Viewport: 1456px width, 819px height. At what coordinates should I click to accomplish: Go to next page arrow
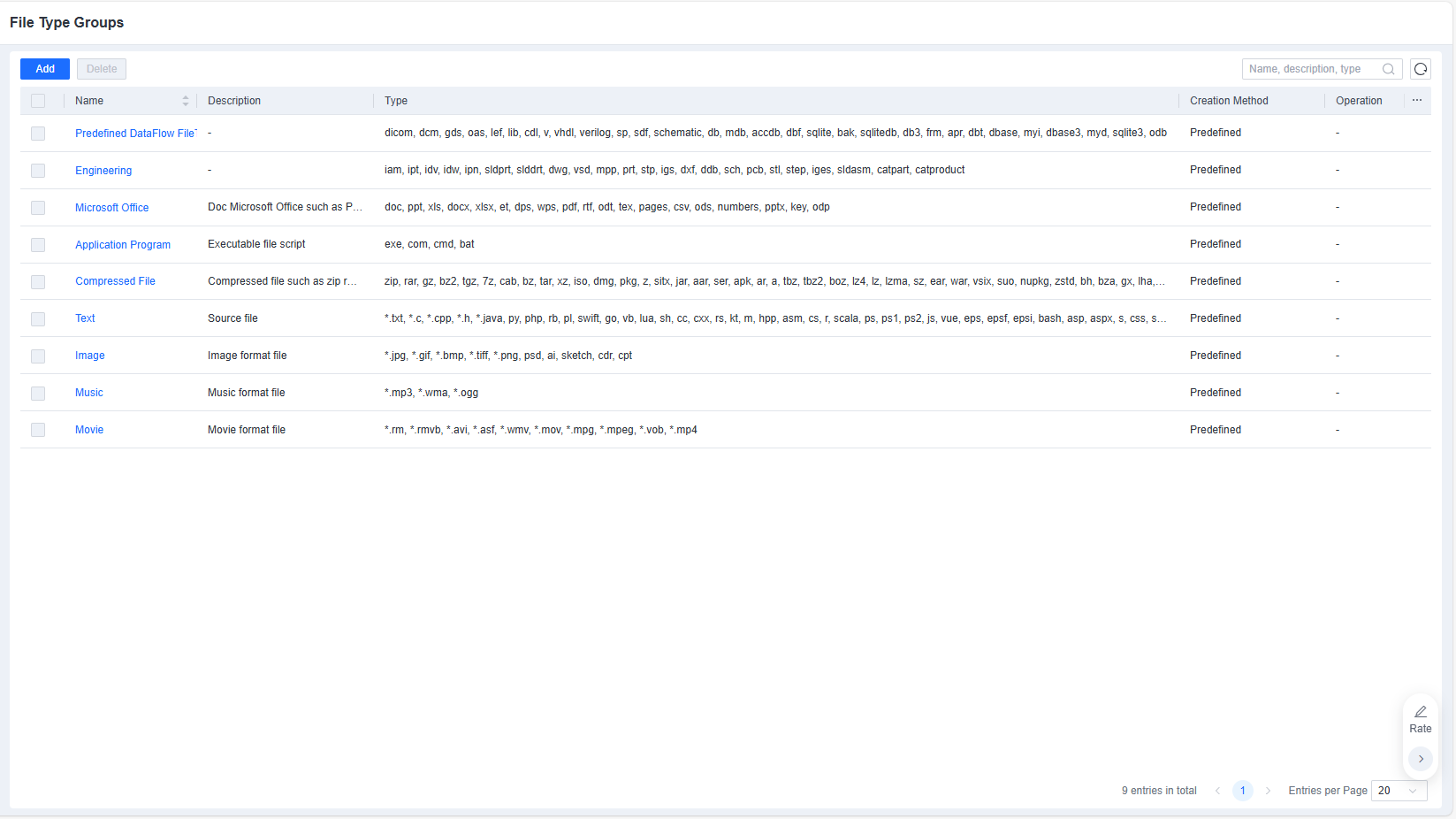[x=1268, y=791]
